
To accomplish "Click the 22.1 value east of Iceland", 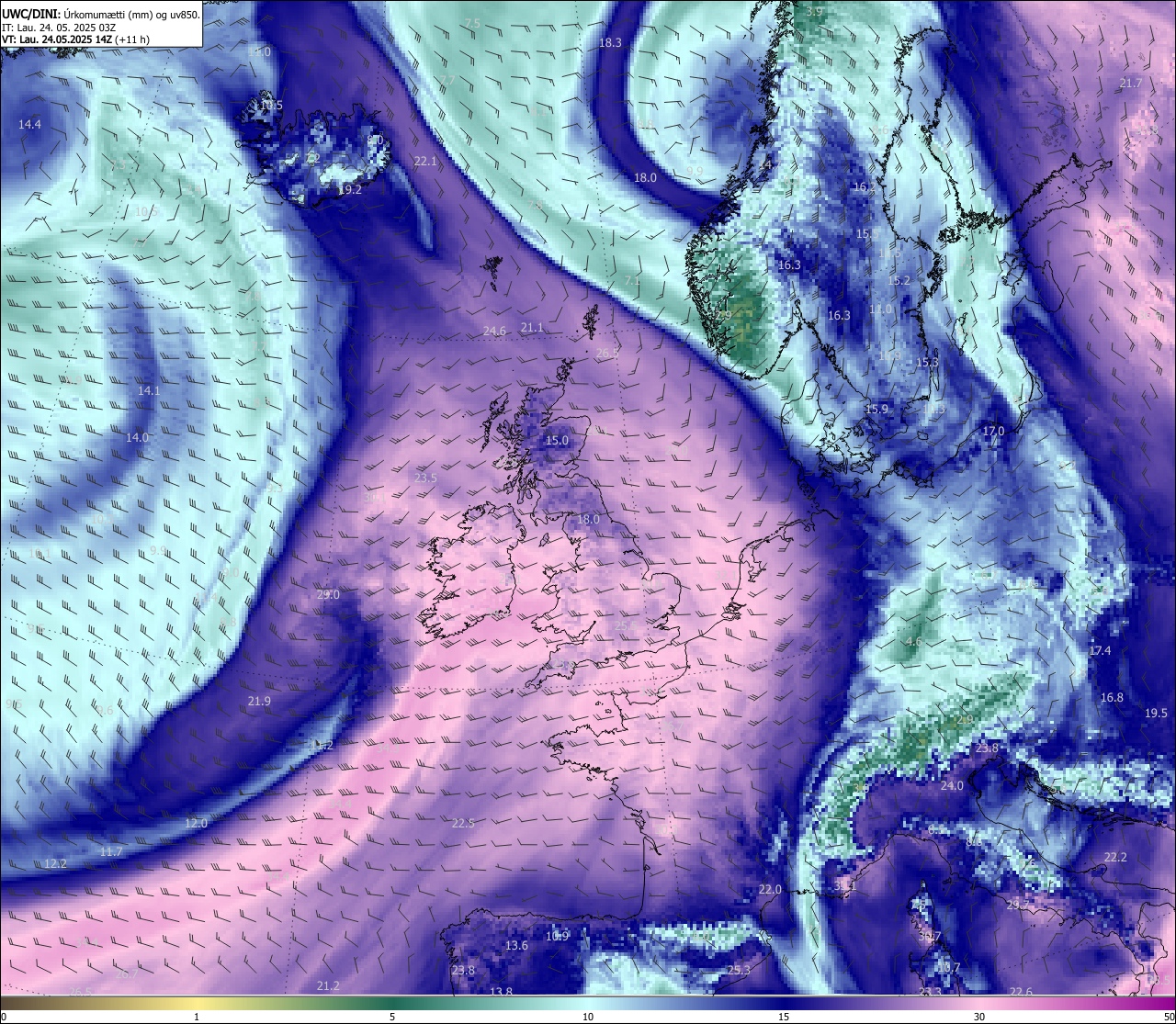I will point(425,161).
